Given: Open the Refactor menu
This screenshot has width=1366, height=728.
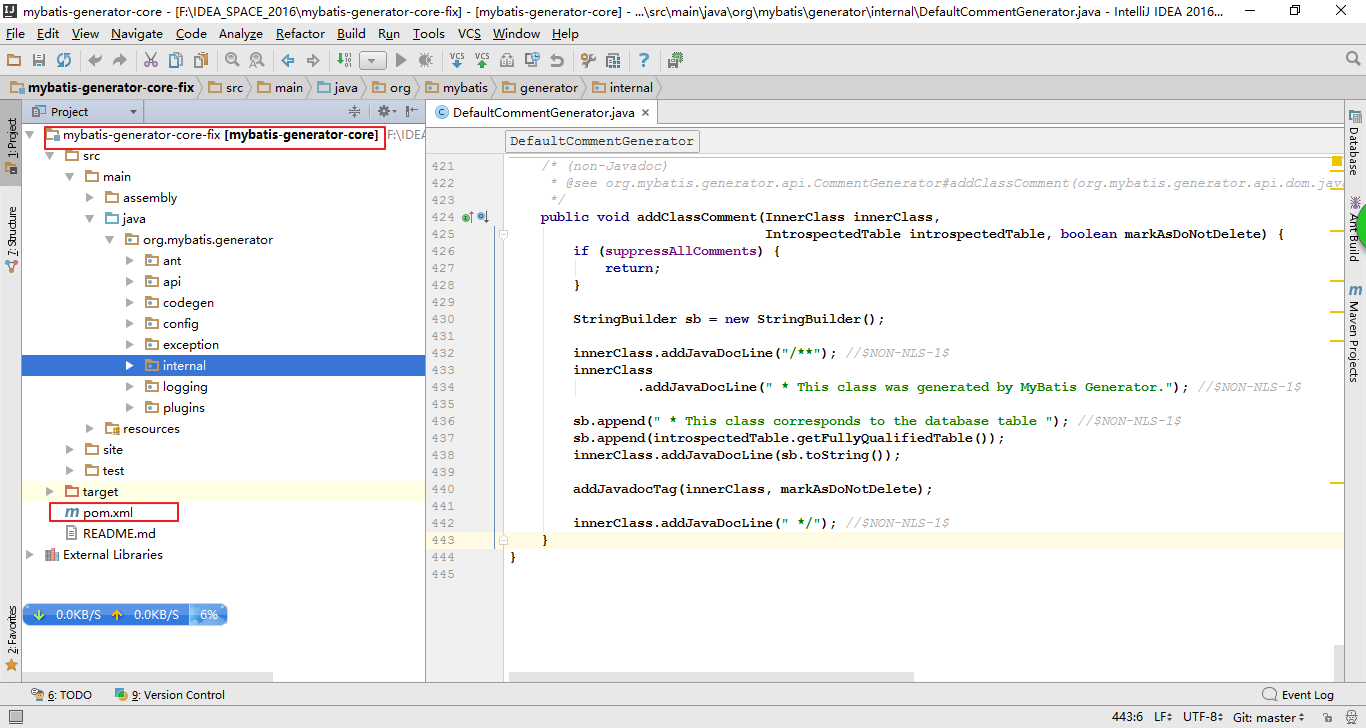Looking at the screenshot, I should click(300, 33).
